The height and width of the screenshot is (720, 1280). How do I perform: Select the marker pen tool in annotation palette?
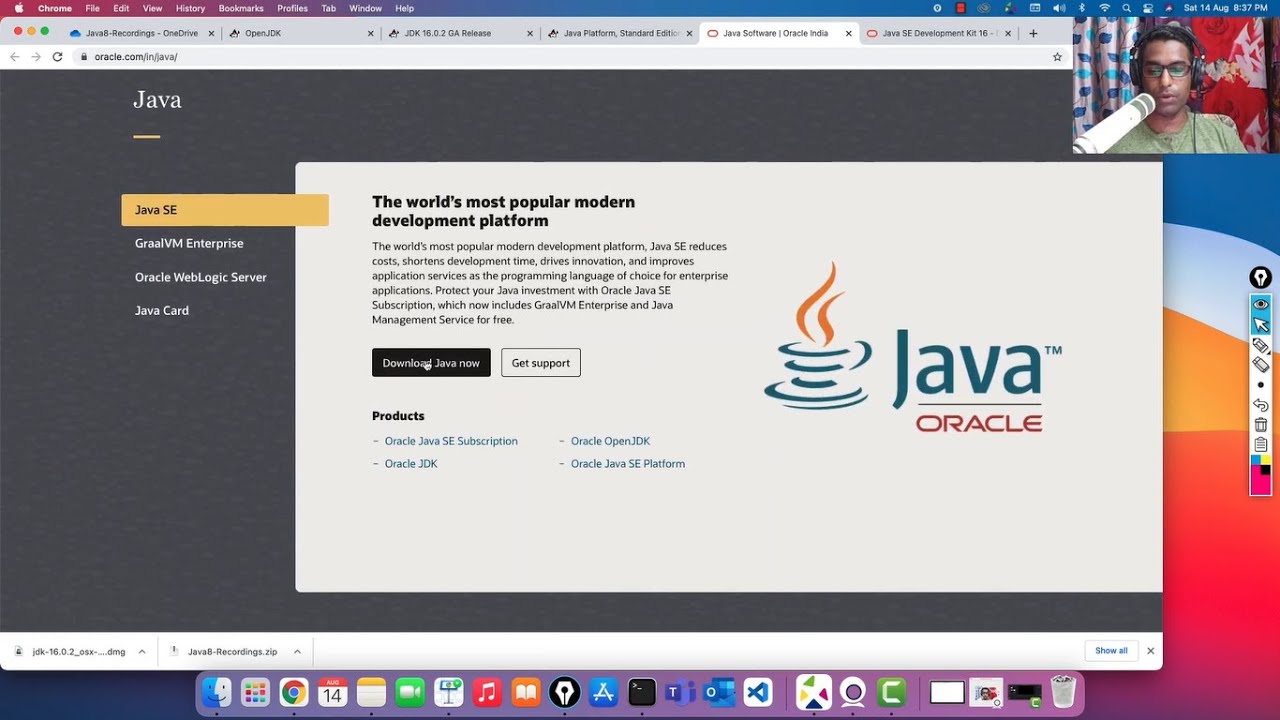click(1260, 346)
